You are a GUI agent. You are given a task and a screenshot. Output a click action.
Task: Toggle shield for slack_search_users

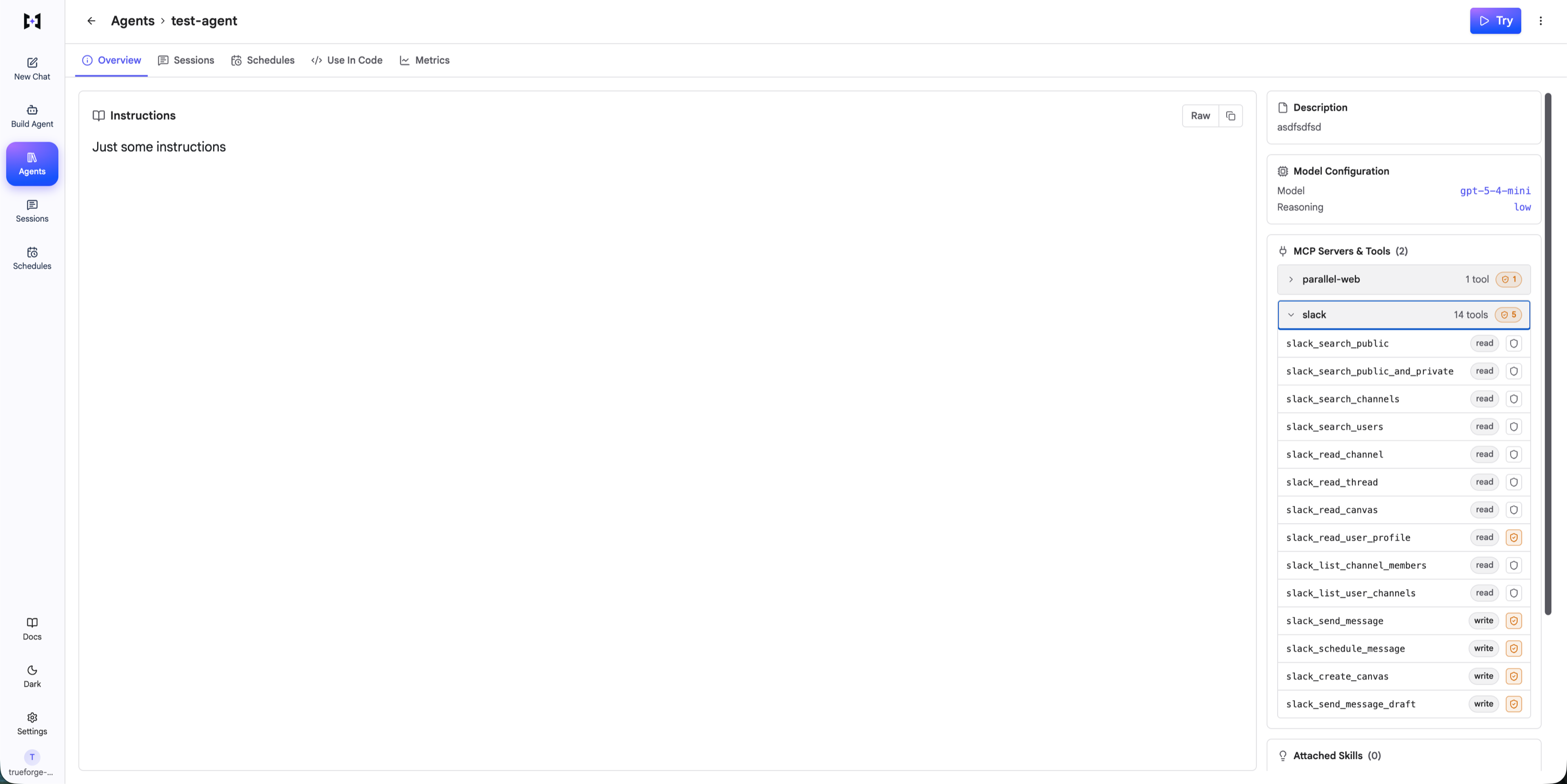1513,427
